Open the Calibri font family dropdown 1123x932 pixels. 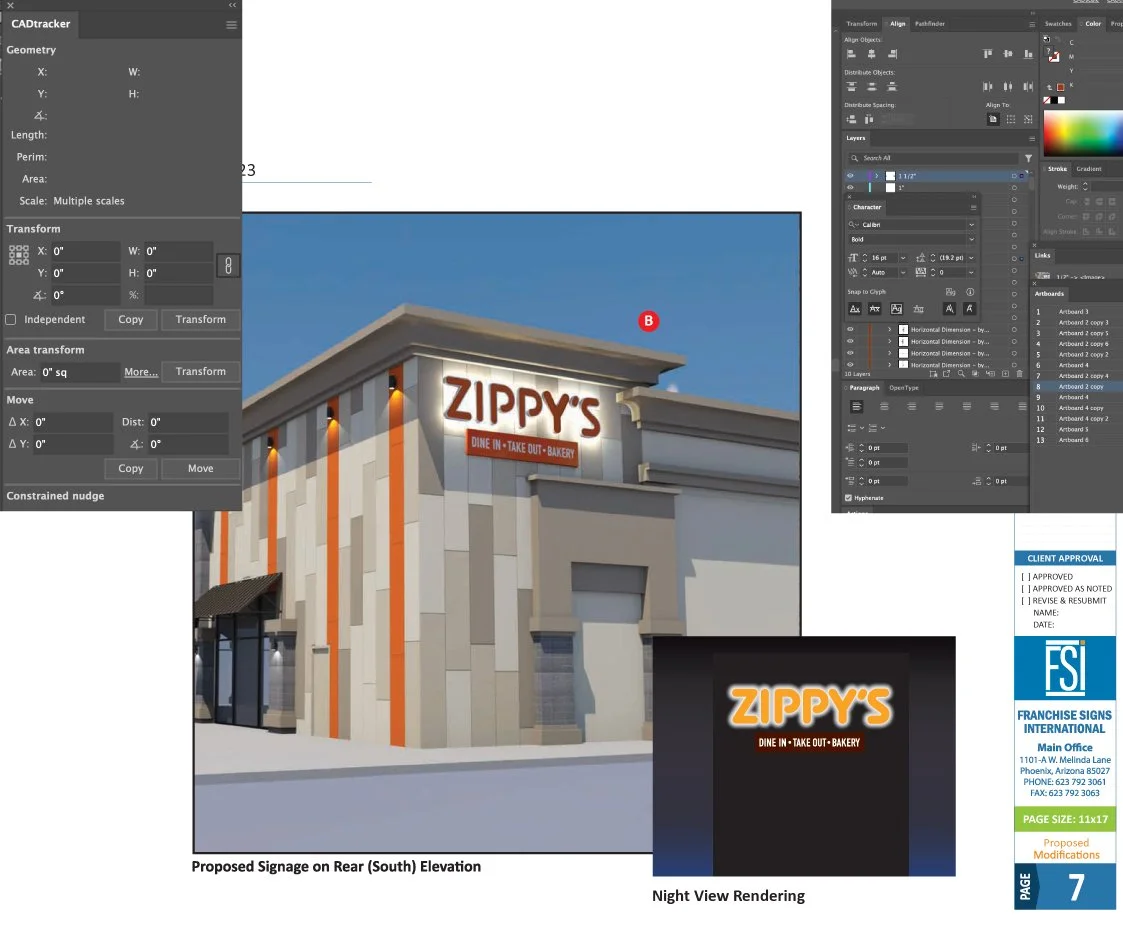(x=971, y=225)
